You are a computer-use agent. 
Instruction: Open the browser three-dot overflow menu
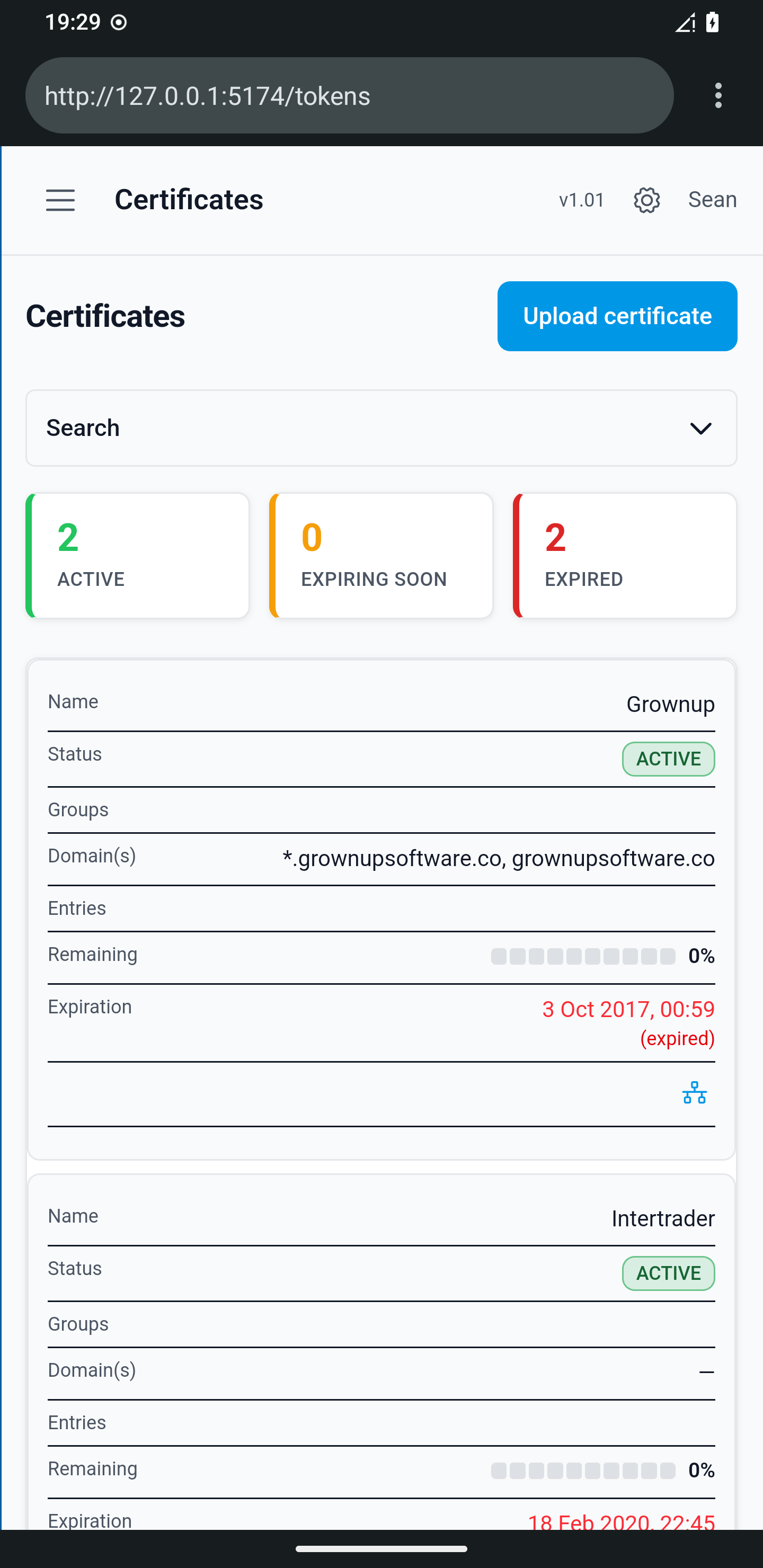tap(718, 95)
